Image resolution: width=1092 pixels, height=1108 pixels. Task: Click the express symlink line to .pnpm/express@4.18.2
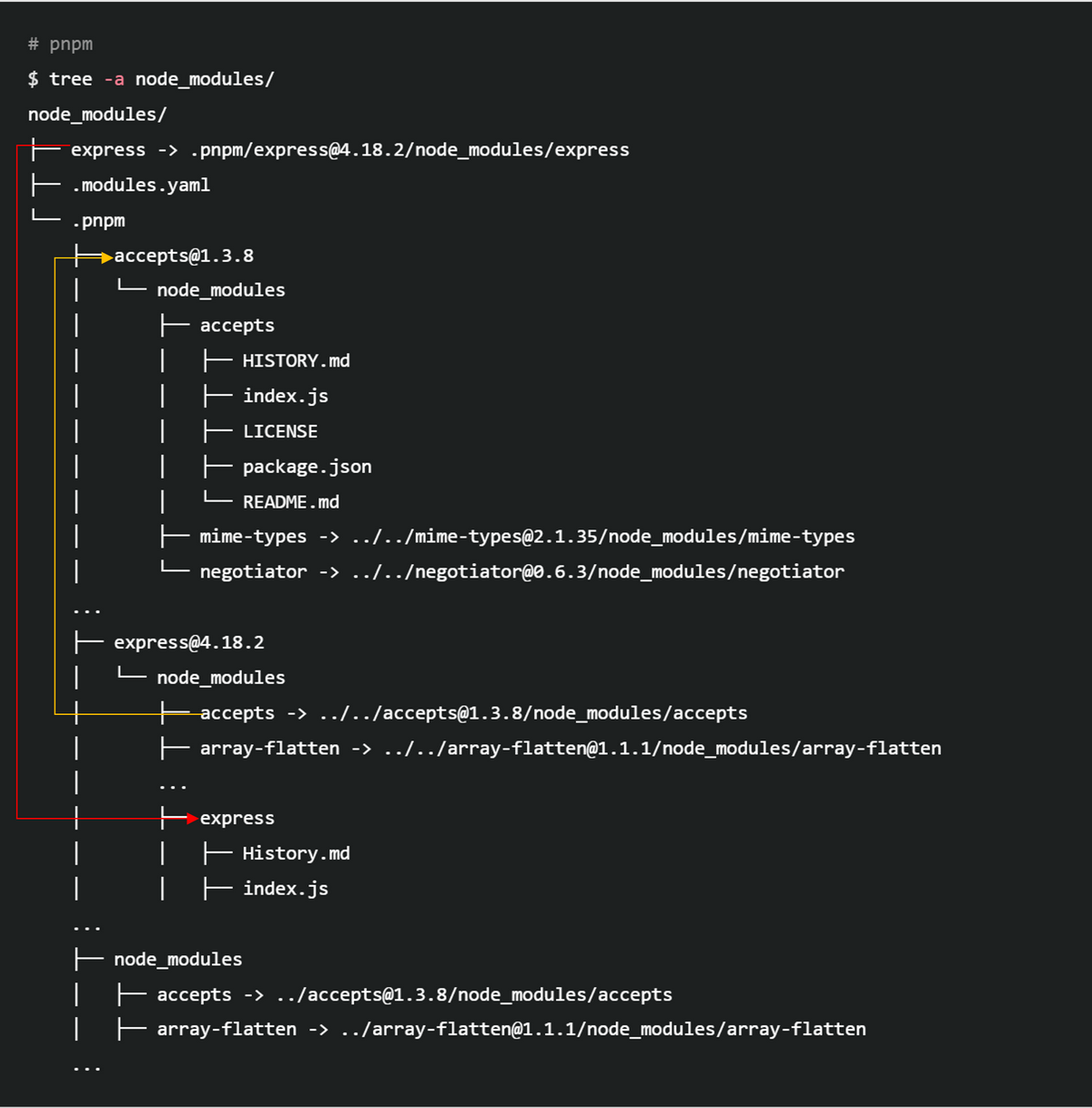click(349, 150)
